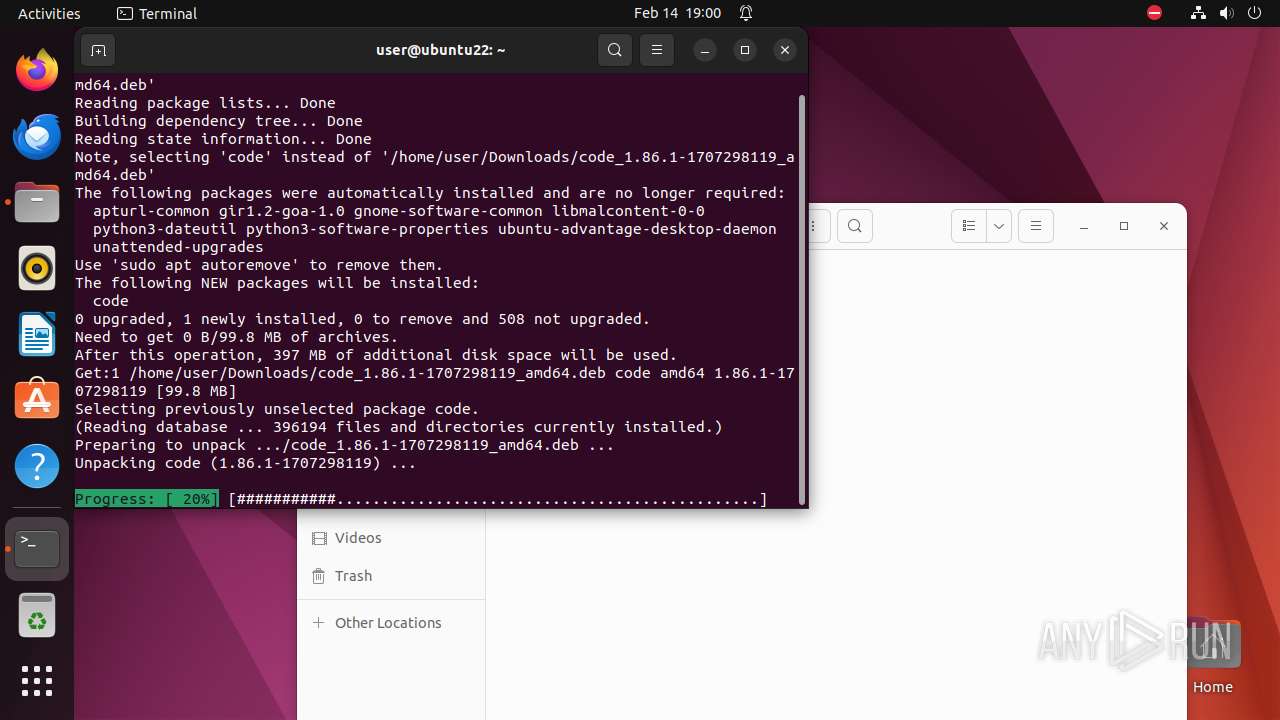1280x720 pixels.
Task: Open Rhythmbox music player in the dock
Action: [37, 268]
